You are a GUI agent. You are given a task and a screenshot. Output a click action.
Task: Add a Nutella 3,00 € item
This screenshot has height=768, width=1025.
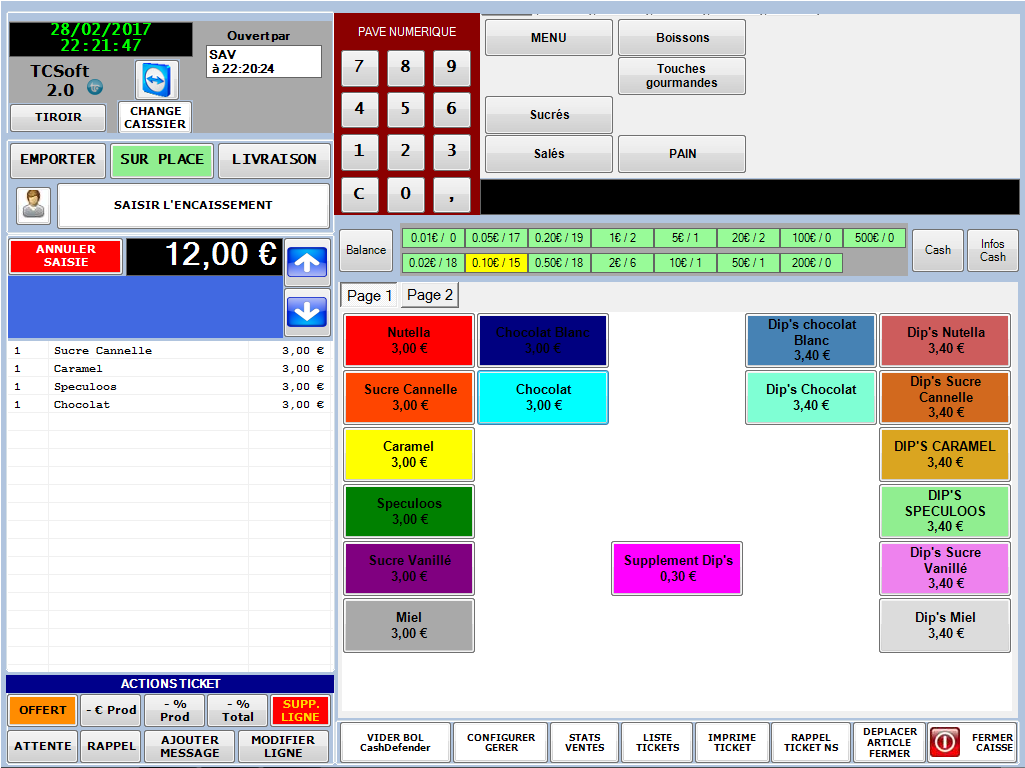pos(408,341)
